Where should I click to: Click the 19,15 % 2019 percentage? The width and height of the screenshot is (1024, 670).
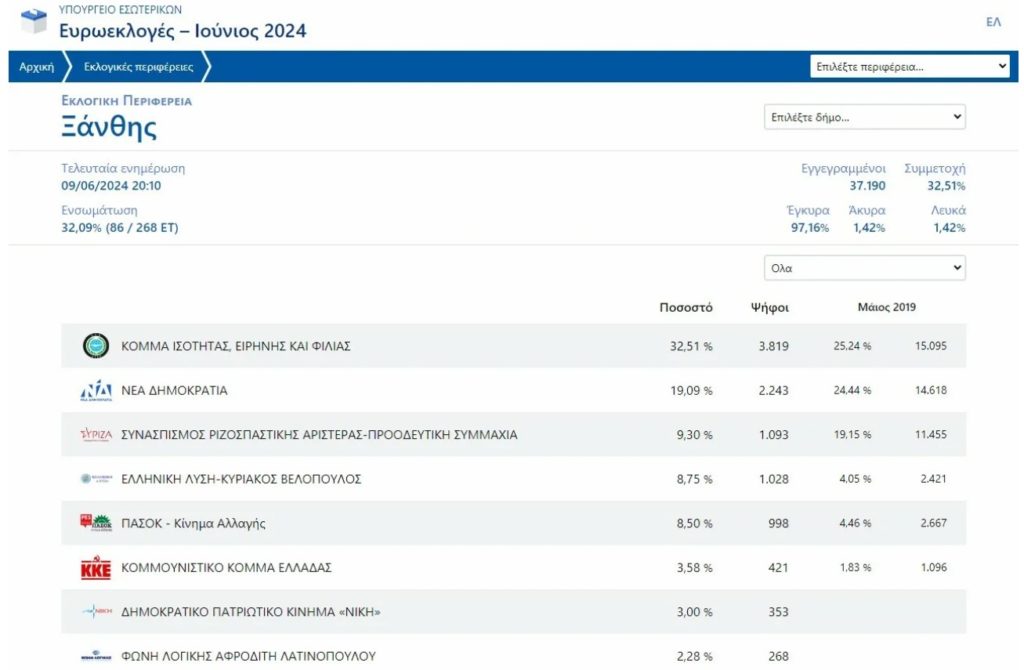(852, 434)
